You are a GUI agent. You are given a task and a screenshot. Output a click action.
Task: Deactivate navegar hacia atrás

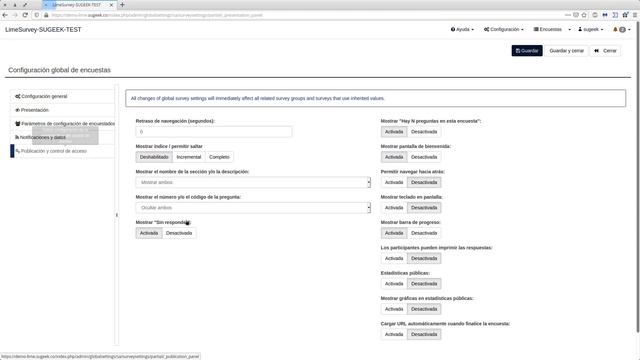pyautogui.click(x=424, y=182)
